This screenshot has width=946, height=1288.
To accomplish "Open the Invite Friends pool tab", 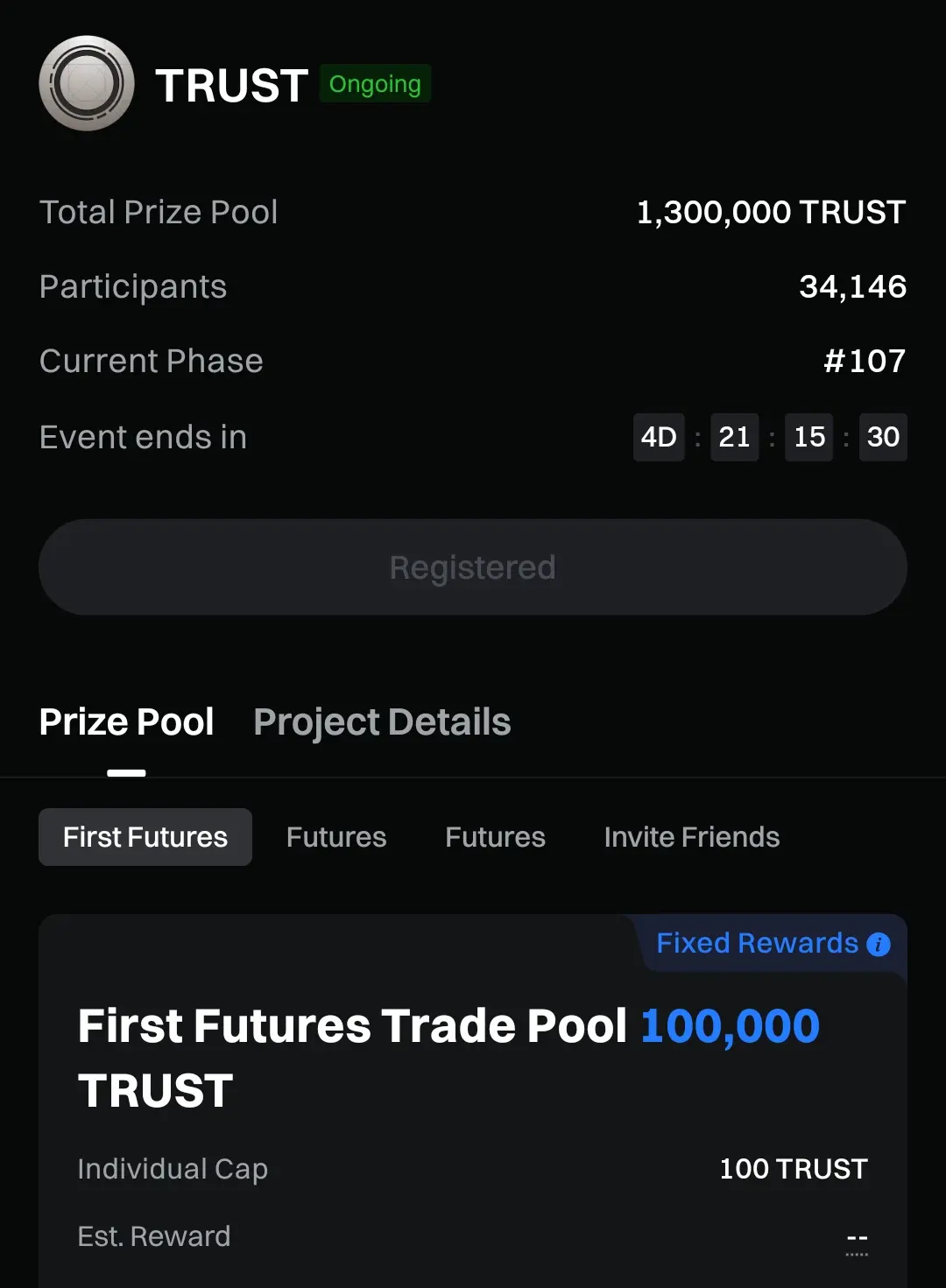I will coord(692,837).
